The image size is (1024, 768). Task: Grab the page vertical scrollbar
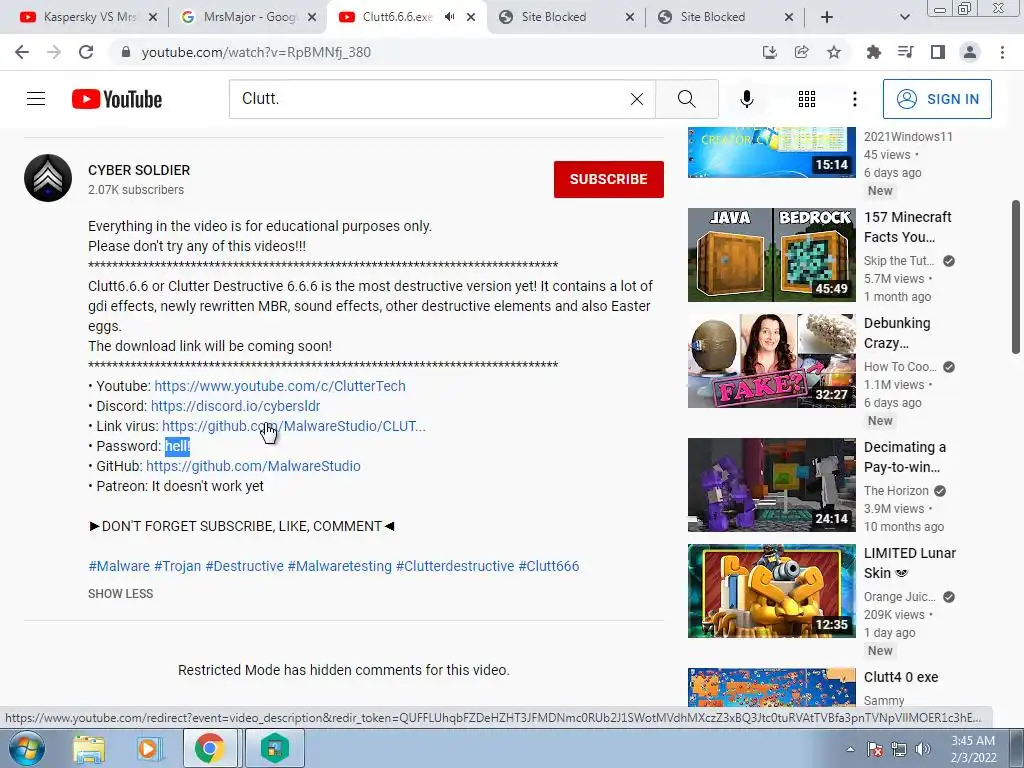click(1016, 277)
